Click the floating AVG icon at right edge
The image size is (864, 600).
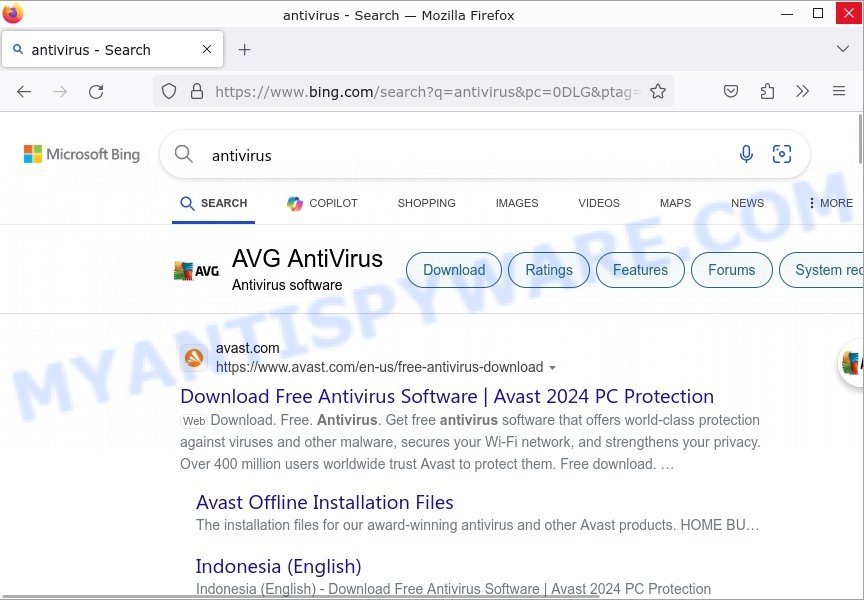pos(851,363)
